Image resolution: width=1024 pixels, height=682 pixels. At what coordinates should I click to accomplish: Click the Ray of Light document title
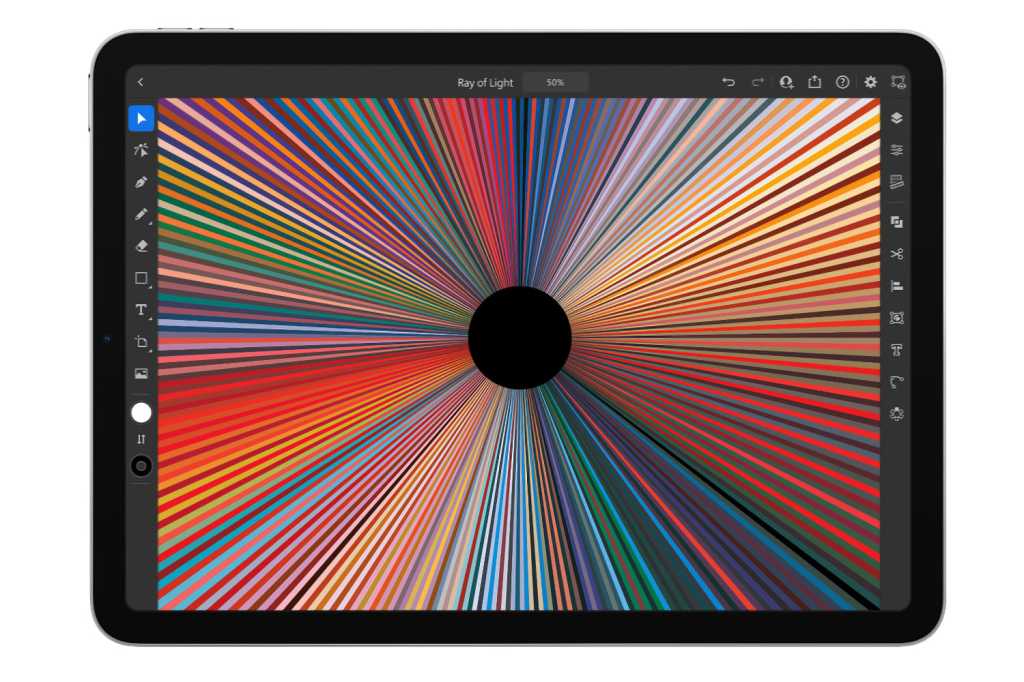click(485, 83)
